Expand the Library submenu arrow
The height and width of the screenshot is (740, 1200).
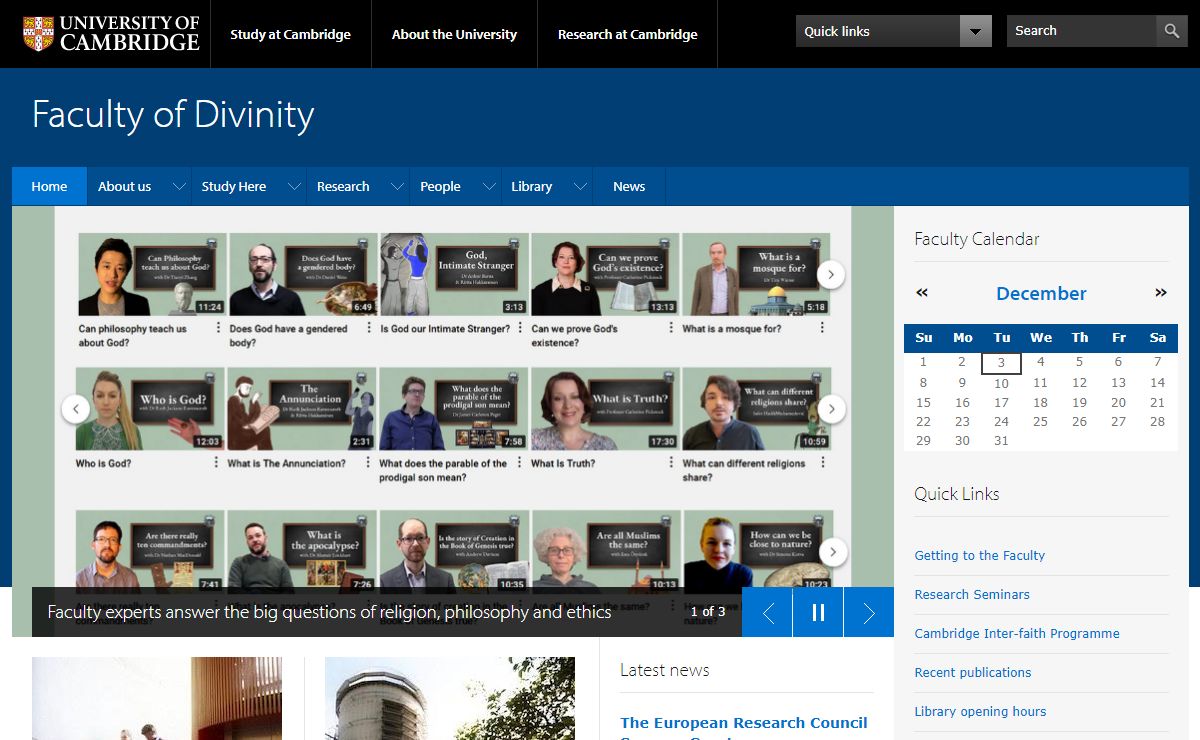point(581,186)
